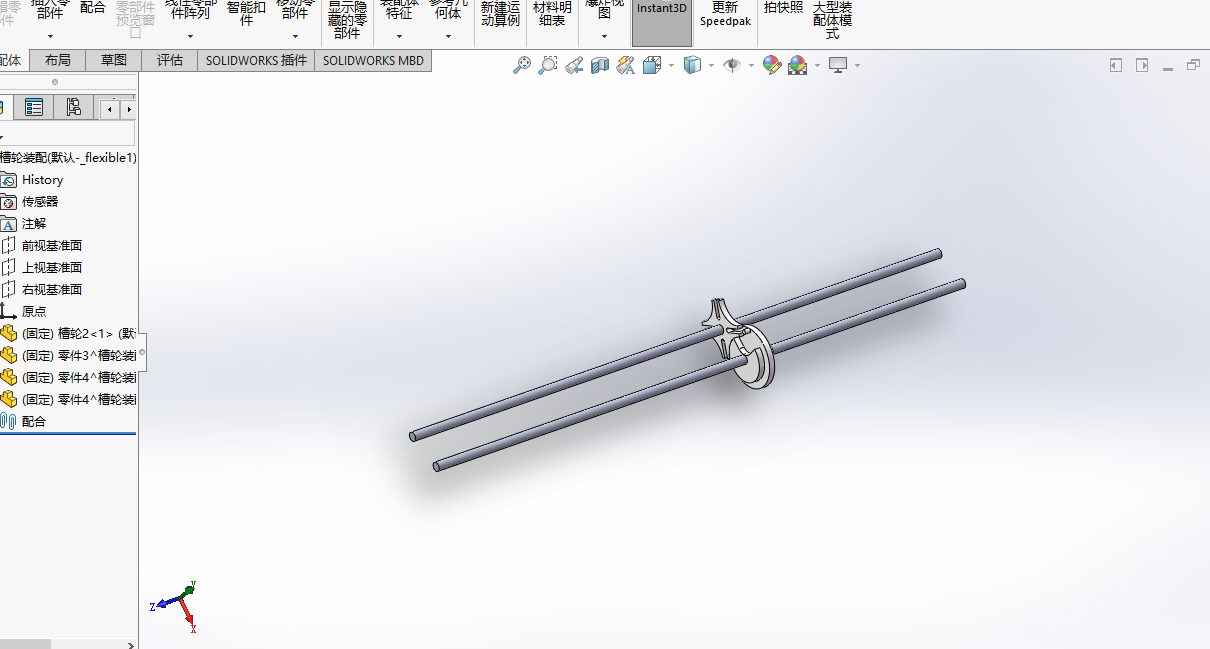Expand the Apply Scene dropdown arrow
This screenshot has width=1210, height=649.
point(817,66)
